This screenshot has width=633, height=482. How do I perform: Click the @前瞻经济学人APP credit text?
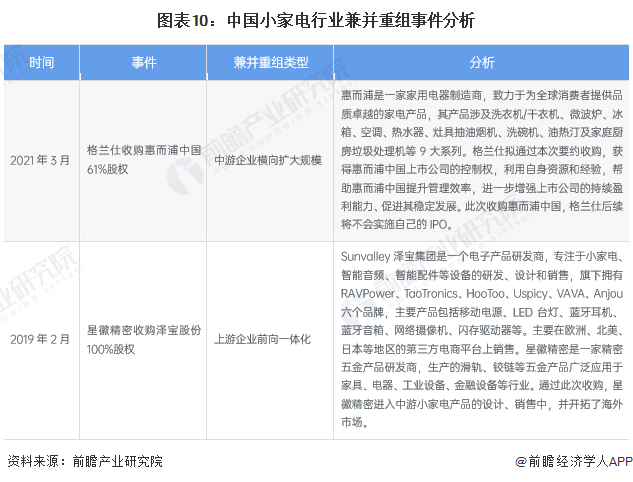(x=574, y=461)
